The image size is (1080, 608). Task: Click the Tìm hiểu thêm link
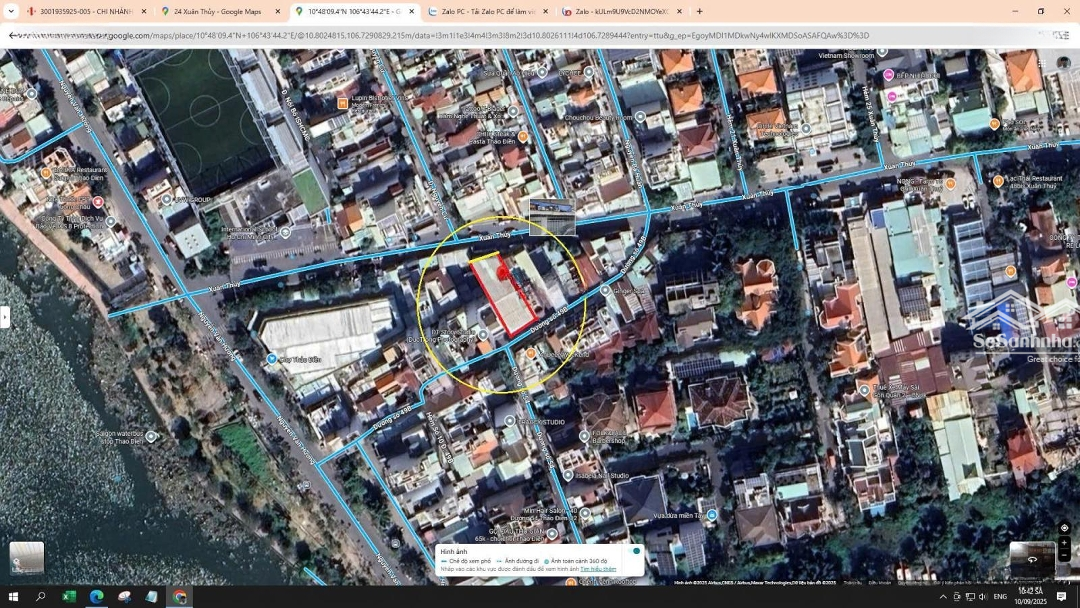[598, 569]
